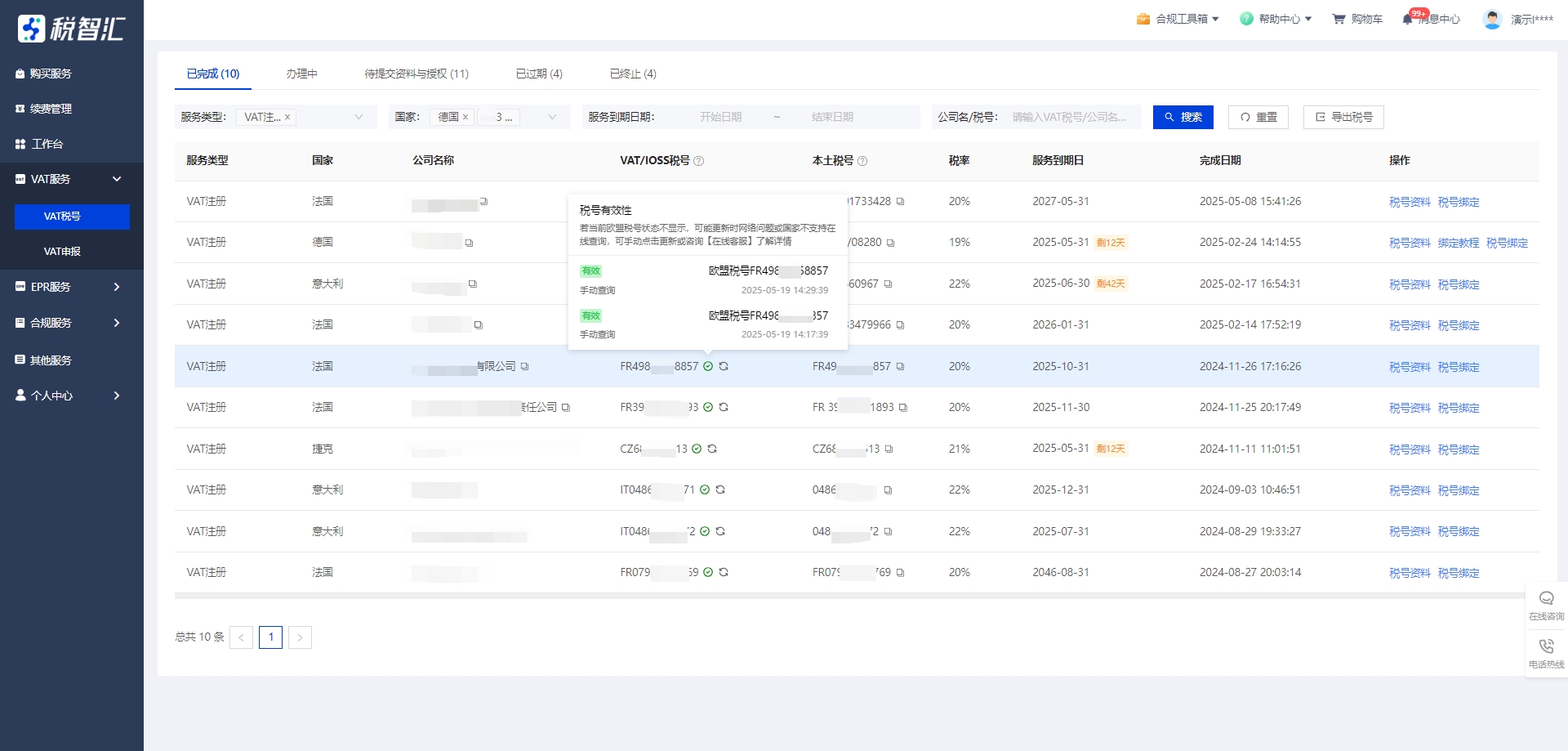The image size is (1568, 751).
Task: Click the shopping cart icon
Action: [x=1339, y=19]
